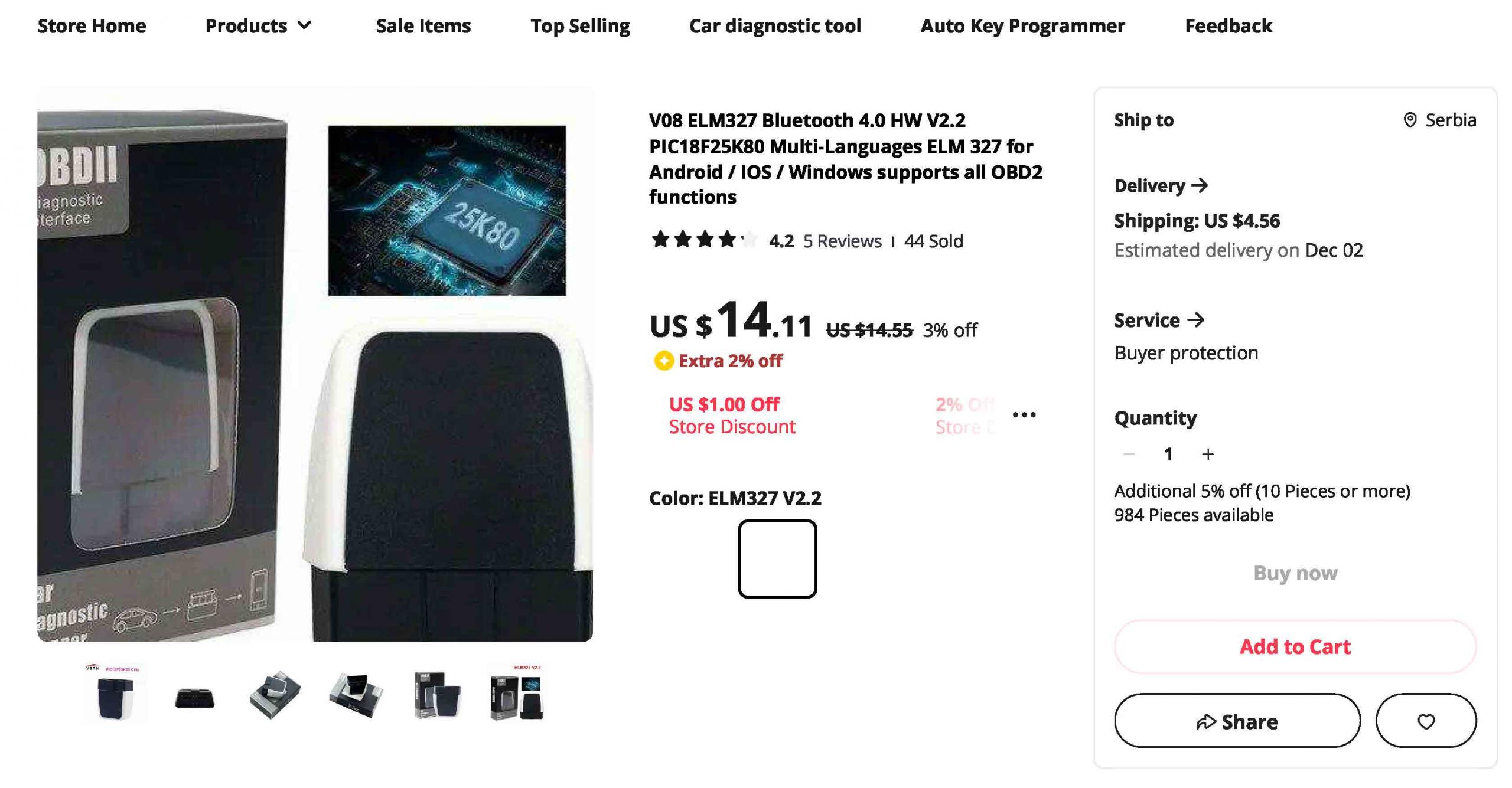Click the gold Extra 2% off coin icon
The image size is (1512, 788).
click(x=663, y=361)
